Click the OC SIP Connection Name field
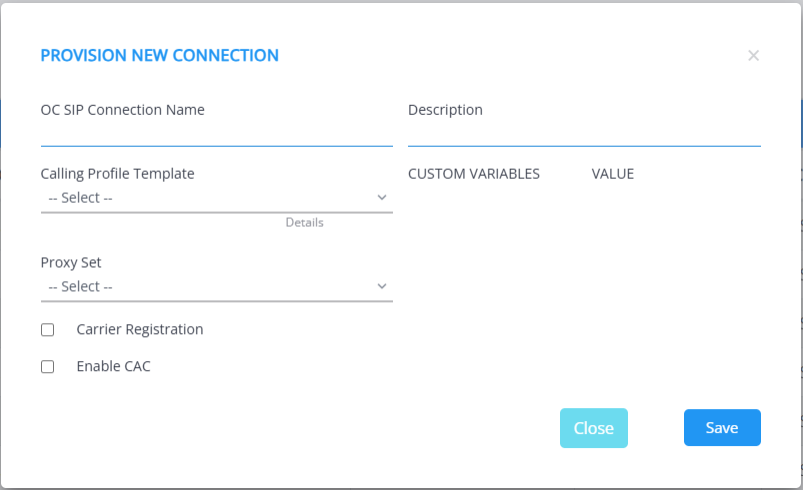This screenshot has width=803, height=490. pyautogui.click(x=216, y=134)
